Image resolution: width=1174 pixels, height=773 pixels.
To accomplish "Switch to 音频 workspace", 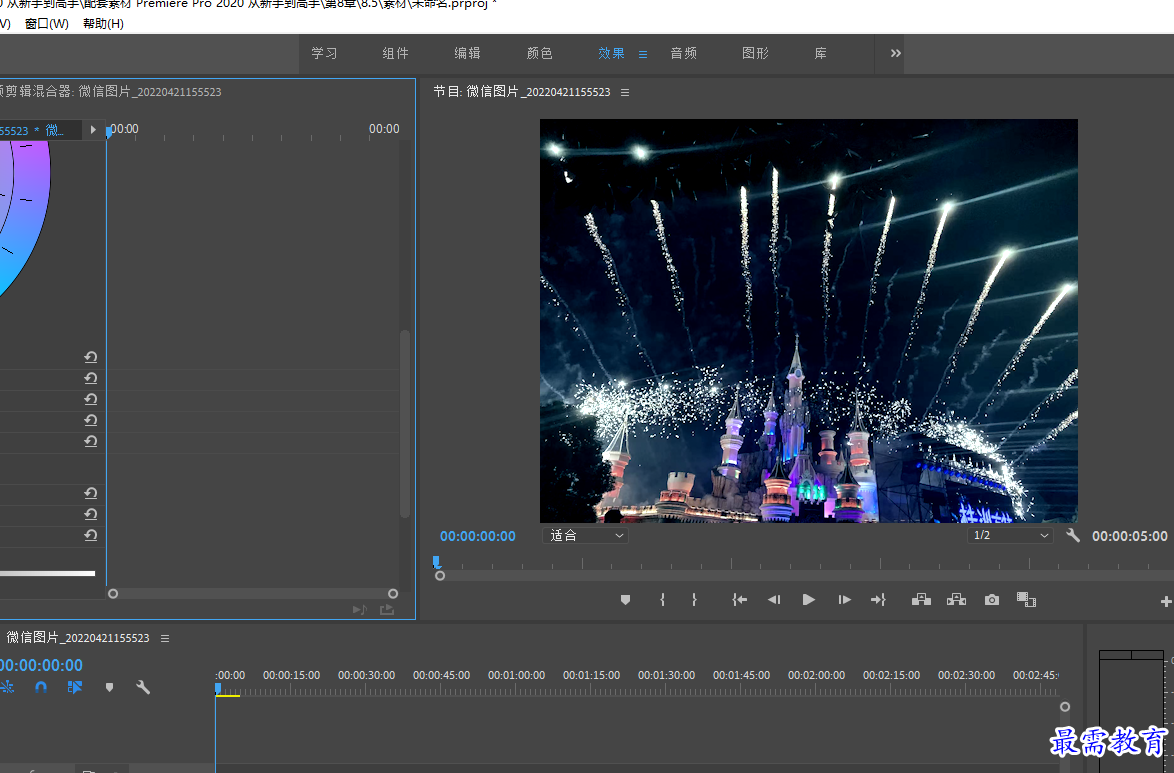I will tap(683, 53).
